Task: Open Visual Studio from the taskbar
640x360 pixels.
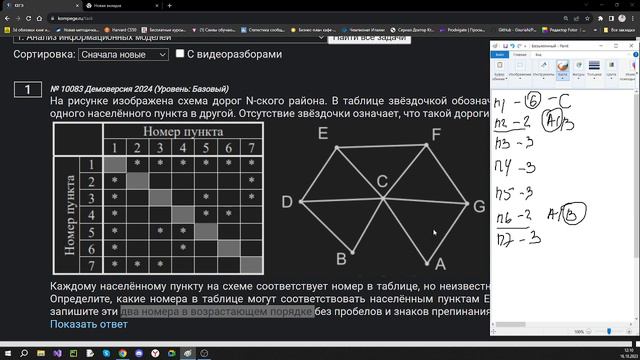Action: coord(57,353)
